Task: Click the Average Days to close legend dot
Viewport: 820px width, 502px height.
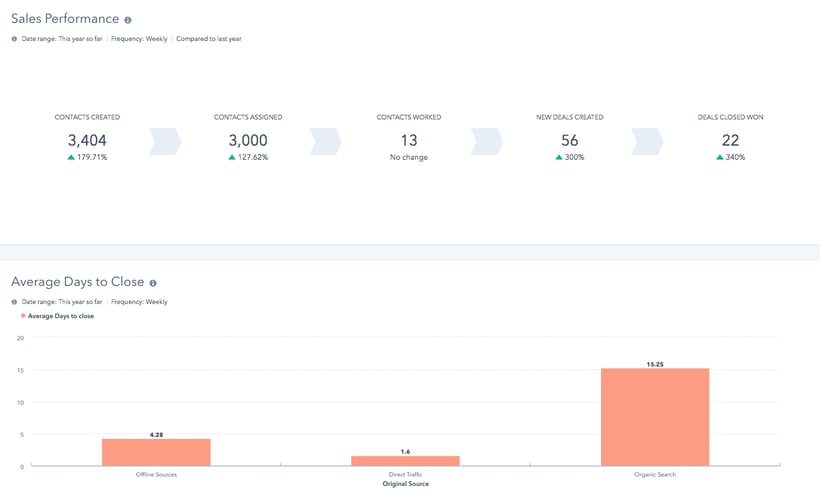Action: pos(23,315)
